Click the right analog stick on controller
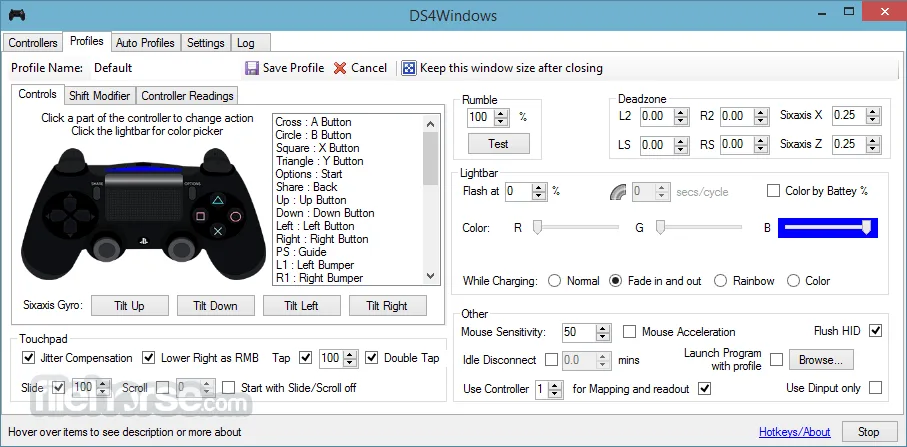This screenshot has height=447, width=907. pyautogui.click(x=180, y=249)
